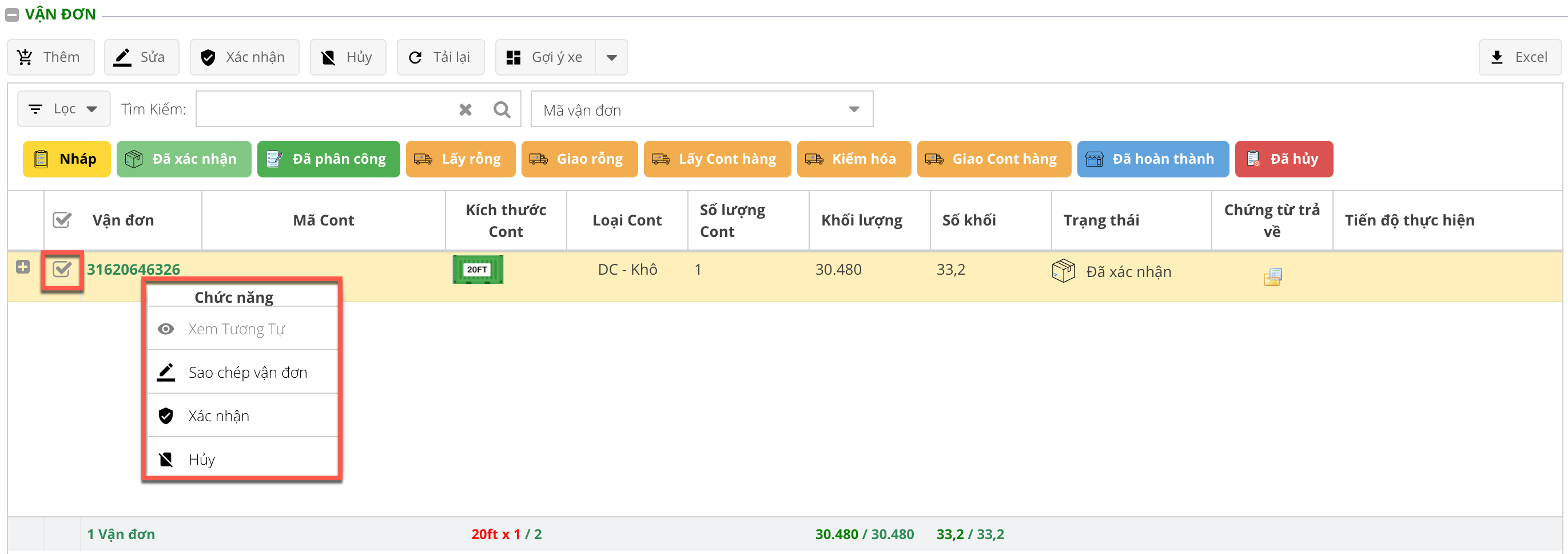1568x554 pixels.
Task: Click the magnifier search icon
Action: 502,110
